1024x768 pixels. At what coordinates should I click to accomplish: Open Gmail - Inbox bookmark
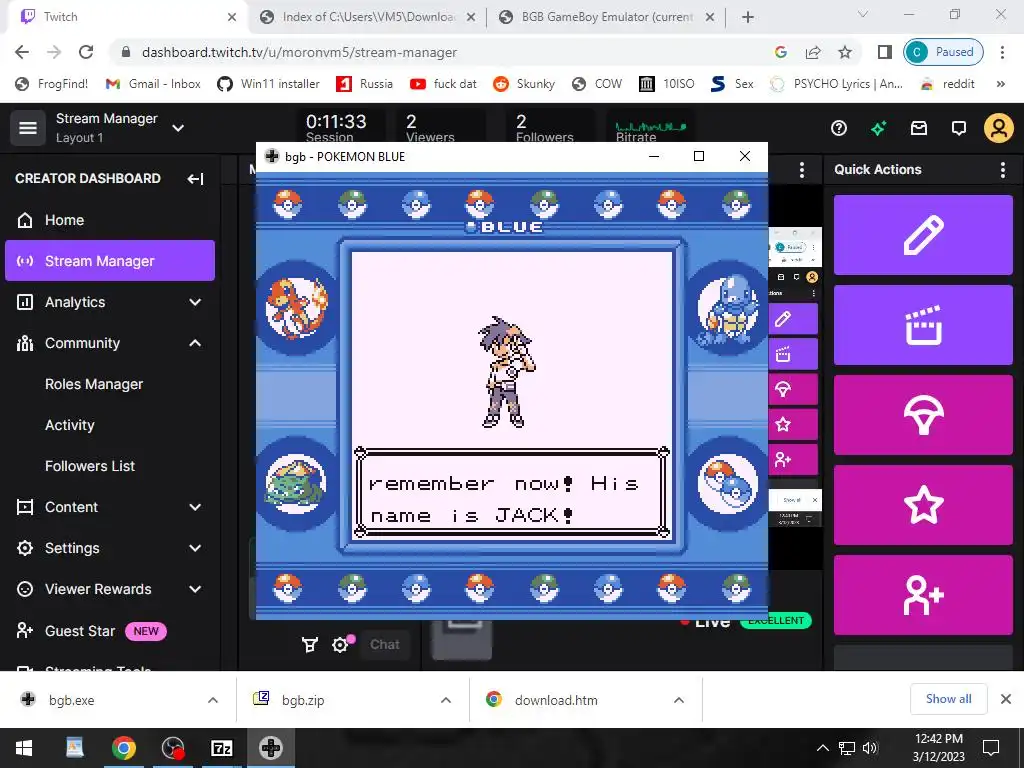coord(153,84)
